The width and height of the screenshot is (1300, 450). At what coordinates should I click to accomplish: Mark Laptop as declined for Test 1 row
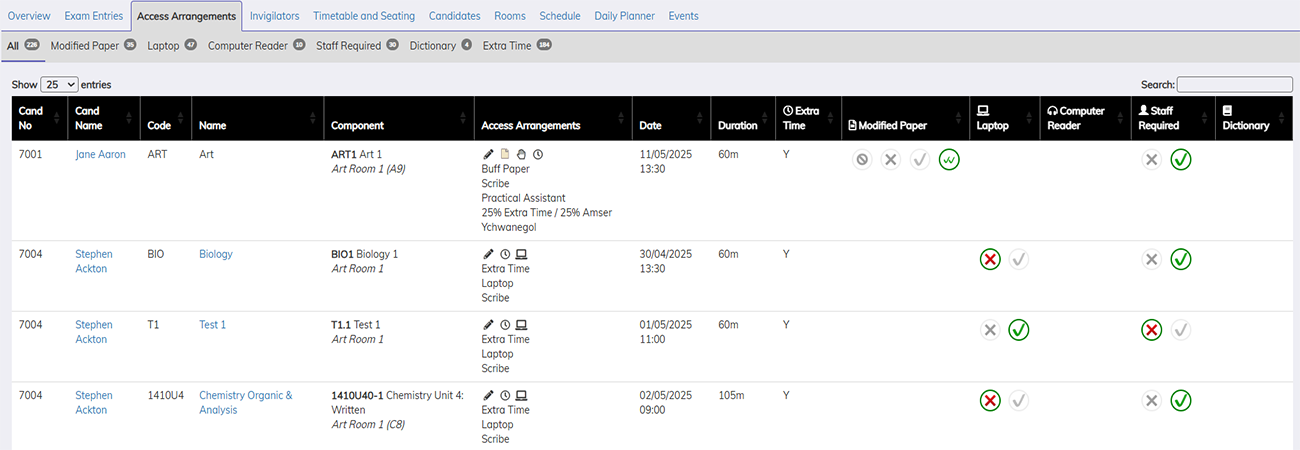click(x=990, y=330)
